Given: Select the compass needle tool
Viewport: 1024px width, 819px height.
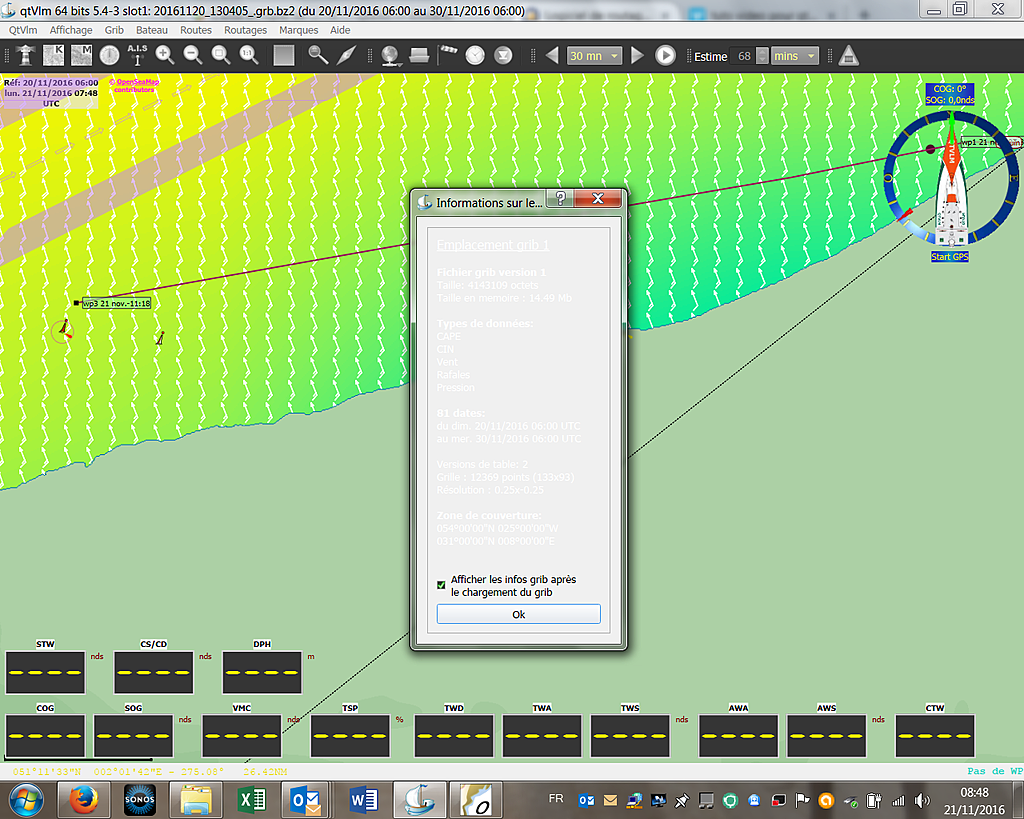Looking at the screenshot, I should (x=346, y=56).
